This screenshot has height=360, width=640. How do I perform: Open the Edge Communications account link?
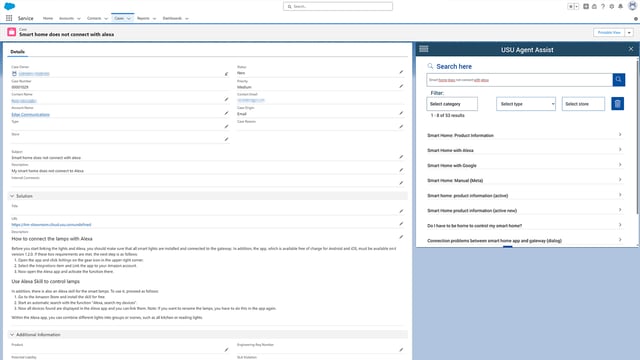click(x=30, y=115)
